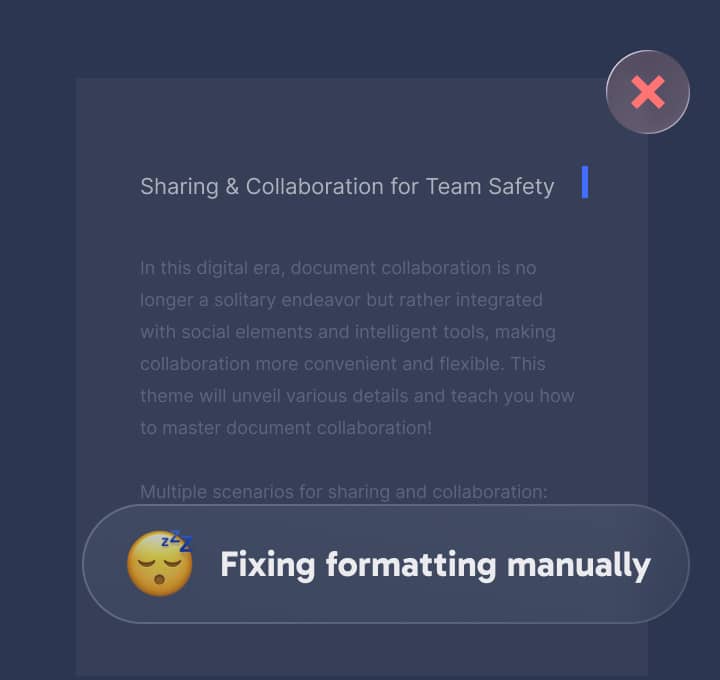This screenshot has width=720, height=680.
Task: Select the 'Fixing formatting manually' pill
Action: click(x=386, y=563)
